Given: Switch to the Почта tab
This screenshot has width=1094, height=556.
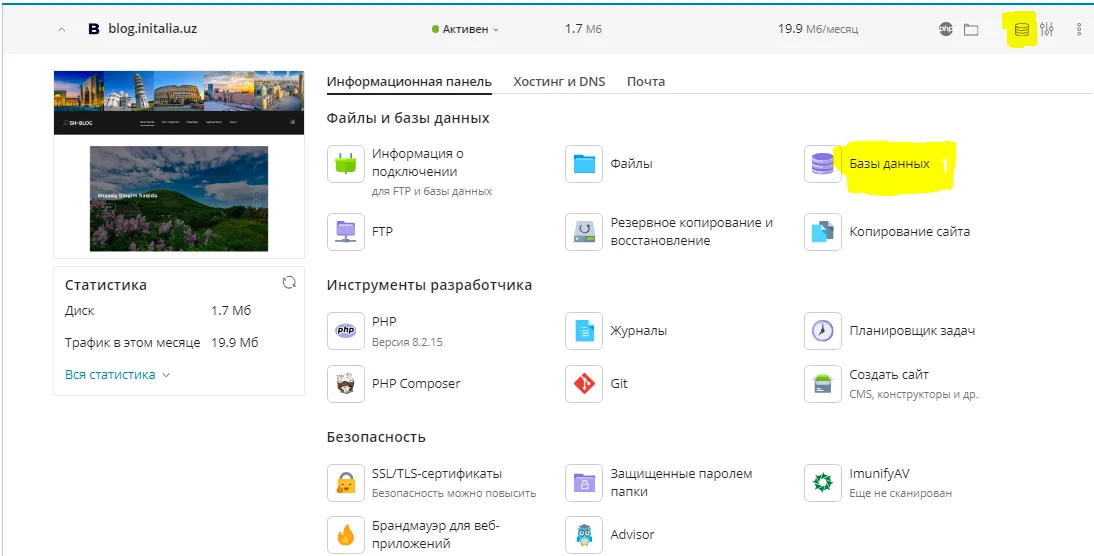Looking at the screenshot, I should click(x=645, y=82).
